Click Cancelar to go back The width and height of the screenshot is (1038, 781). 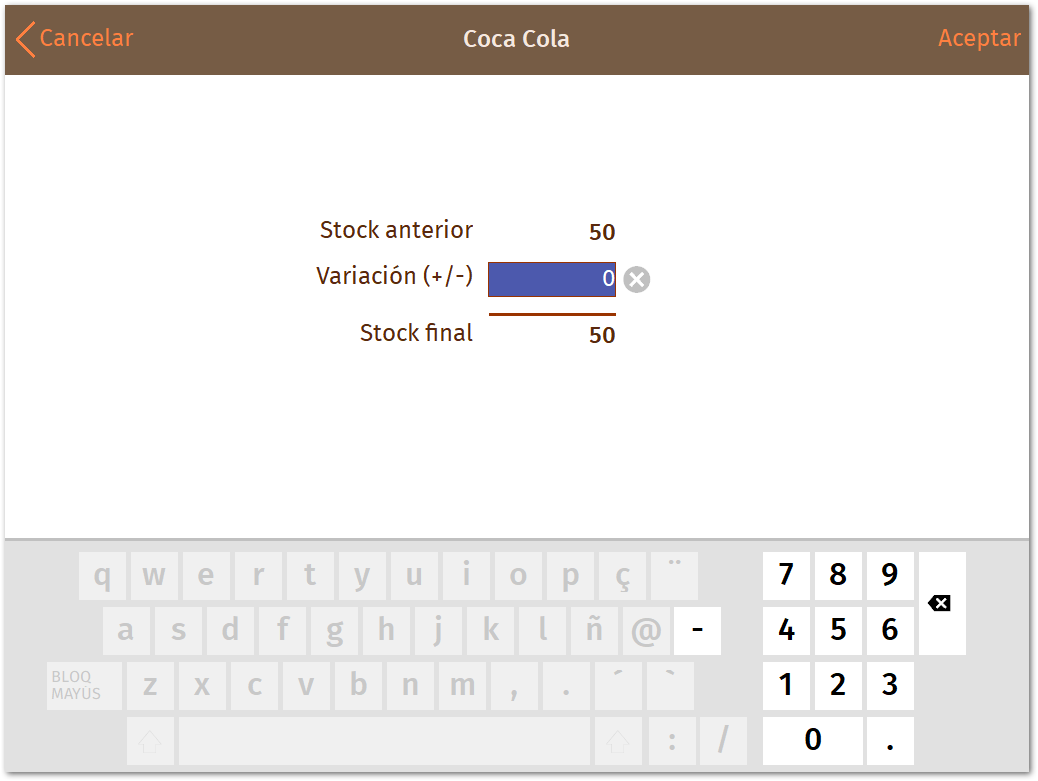click(86, 38)
